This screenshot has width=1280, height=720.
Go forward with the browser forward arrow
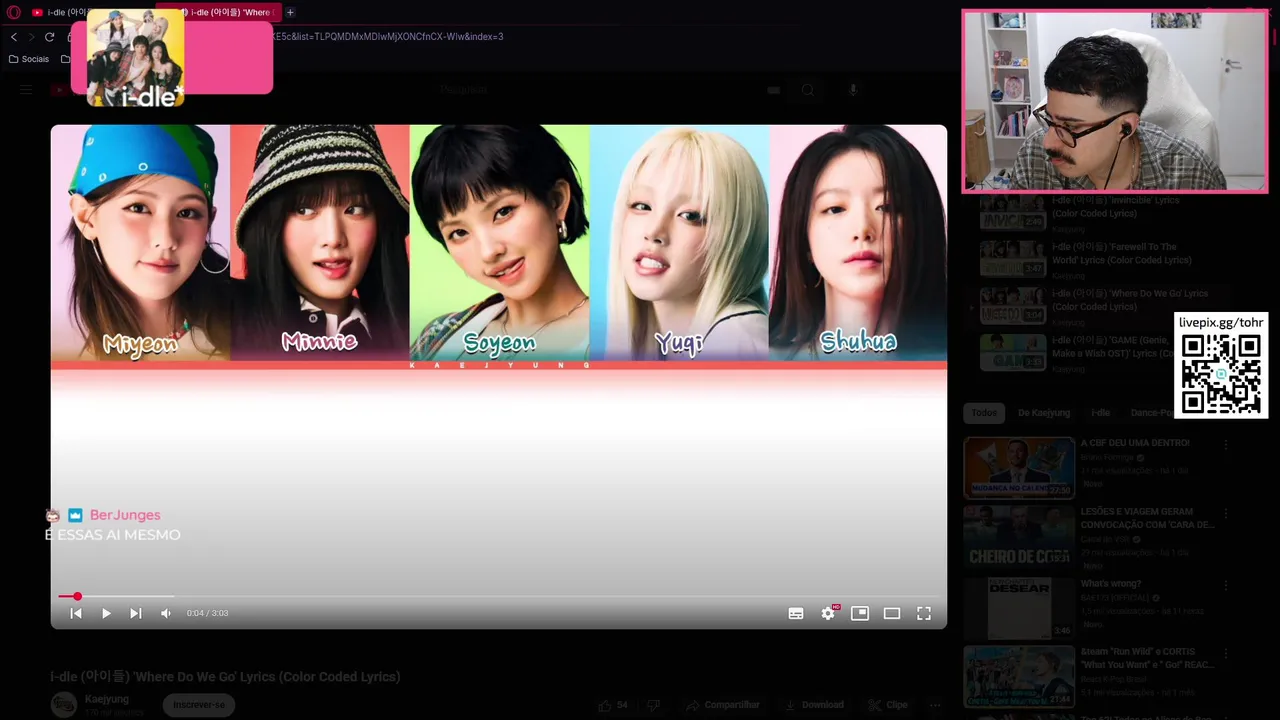(31, 36)
